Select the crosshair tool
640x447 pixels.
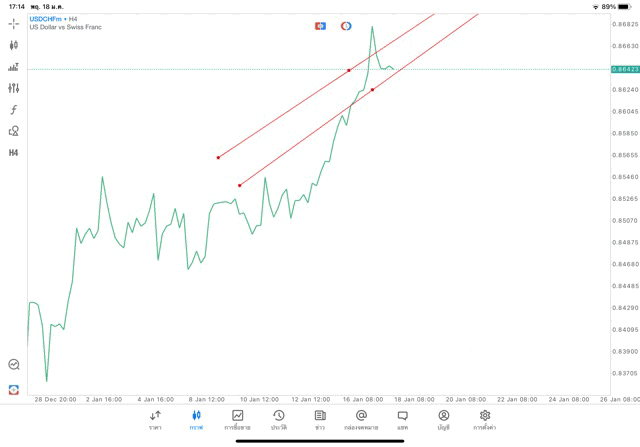(x=13, y=23)
